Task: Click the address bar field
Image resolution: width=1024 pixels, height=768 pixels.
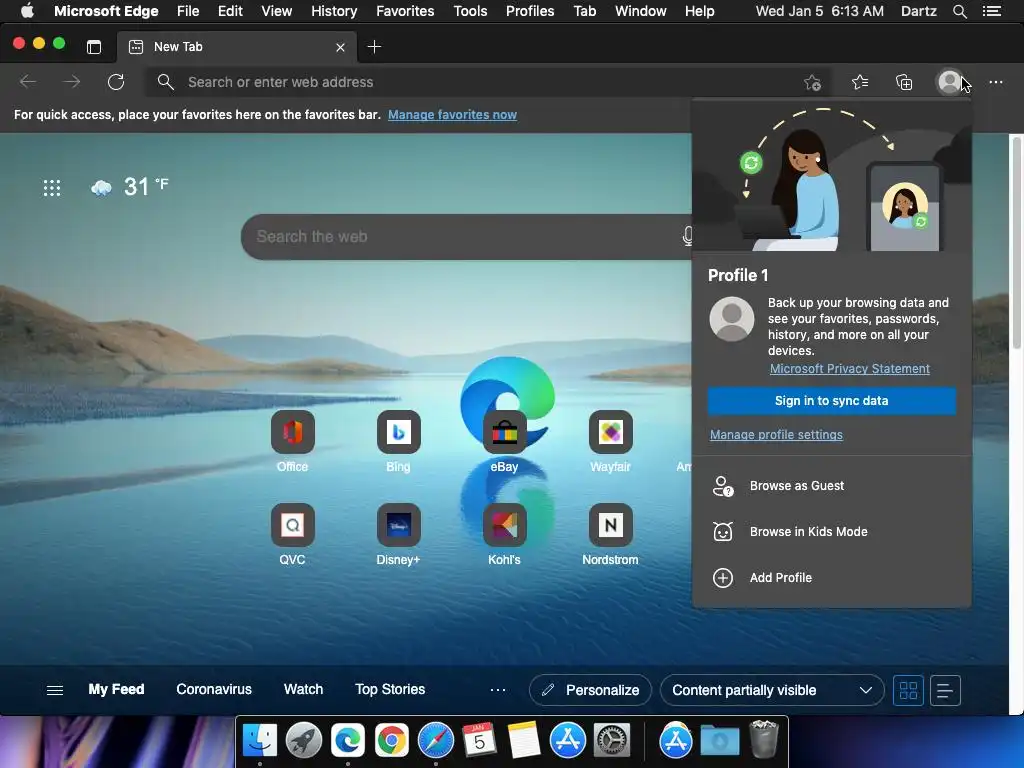Action: coord(487,82)
